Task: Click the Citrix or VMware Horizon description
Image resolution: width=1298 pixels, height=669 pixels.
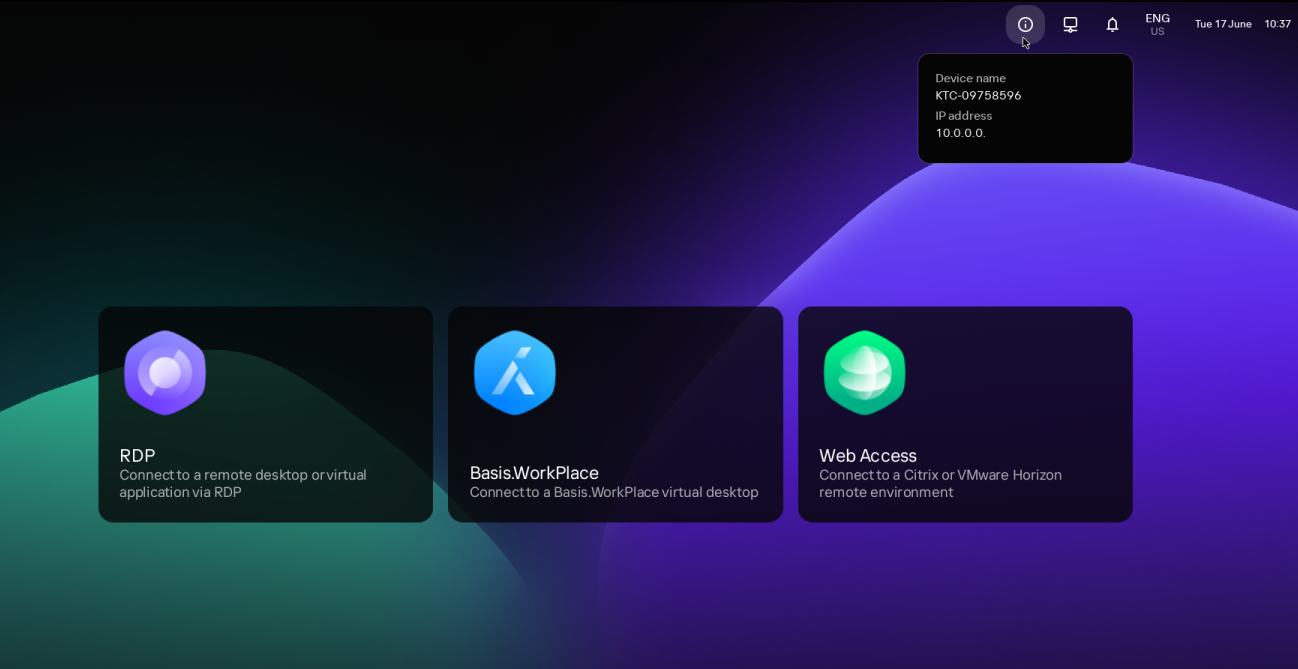Action: tap(940, 484)
